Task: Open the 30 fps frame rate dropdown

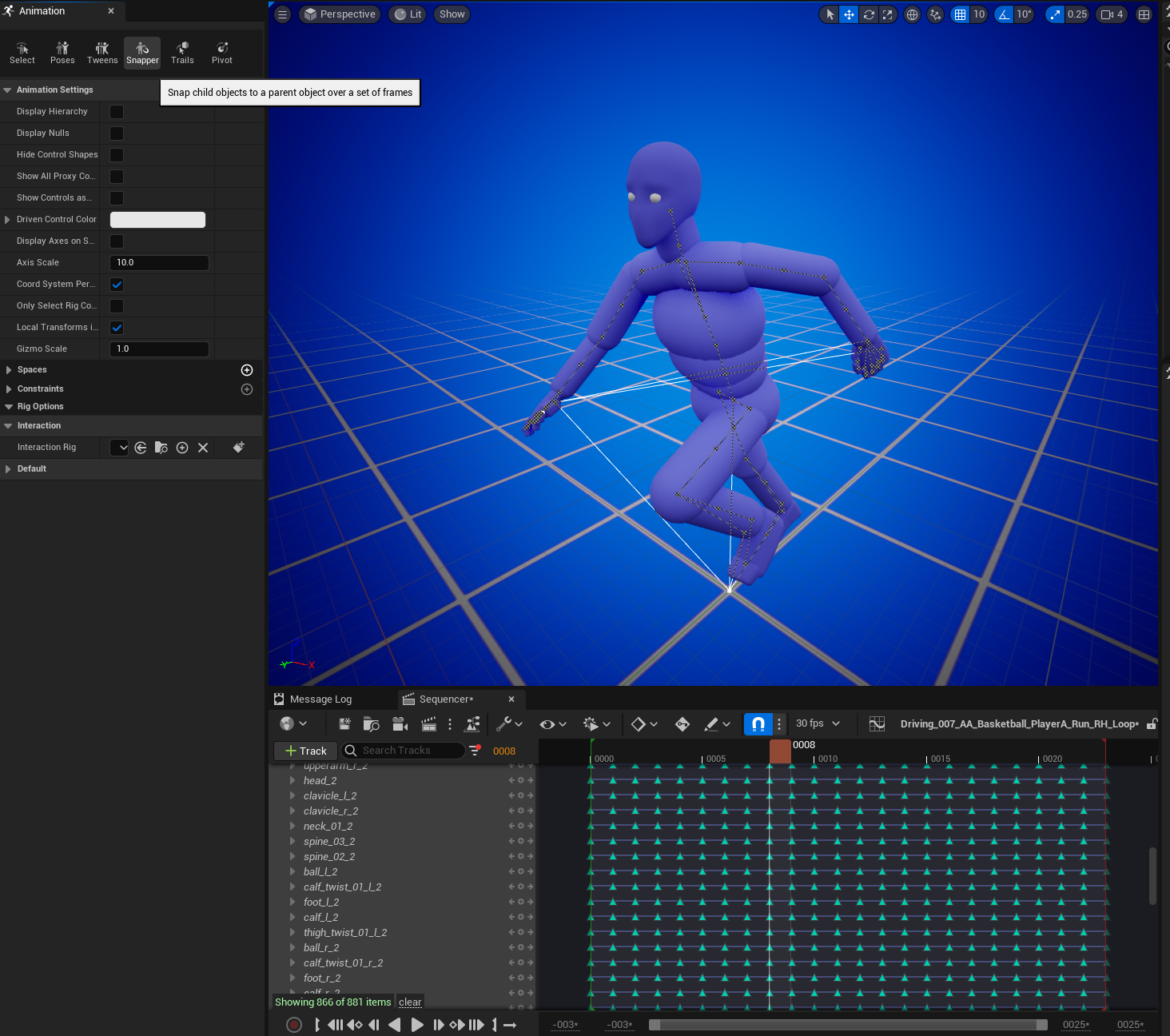Action: [818, 723]
